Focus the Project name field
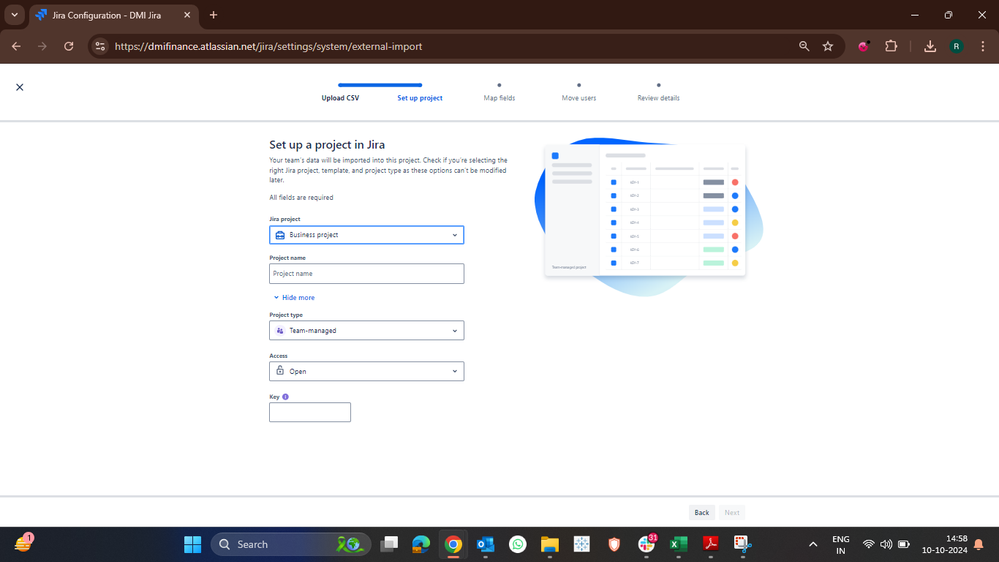 coord(366,273)
